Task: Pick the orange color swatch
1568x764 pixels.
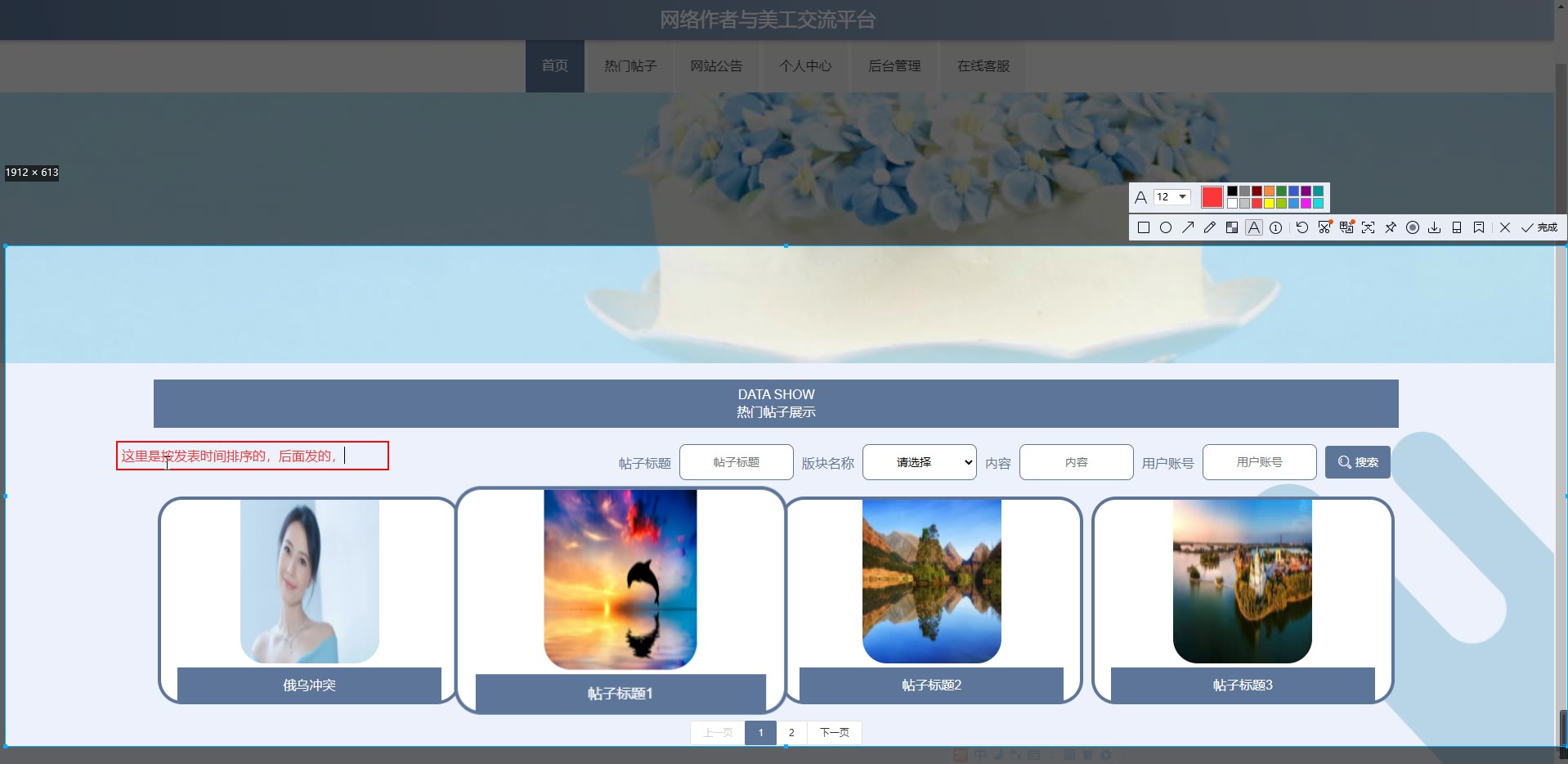Action: [1269, 191]
